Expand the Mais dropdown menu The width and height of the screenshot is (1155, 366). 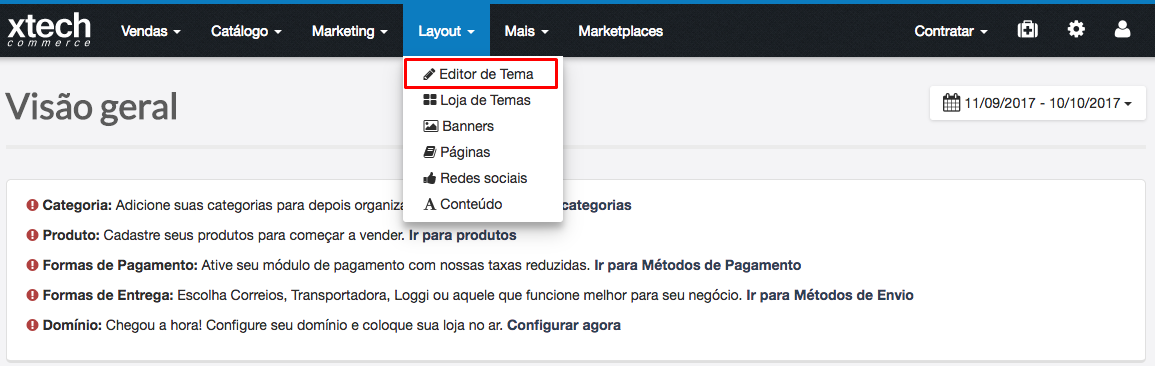pos(527,31)
